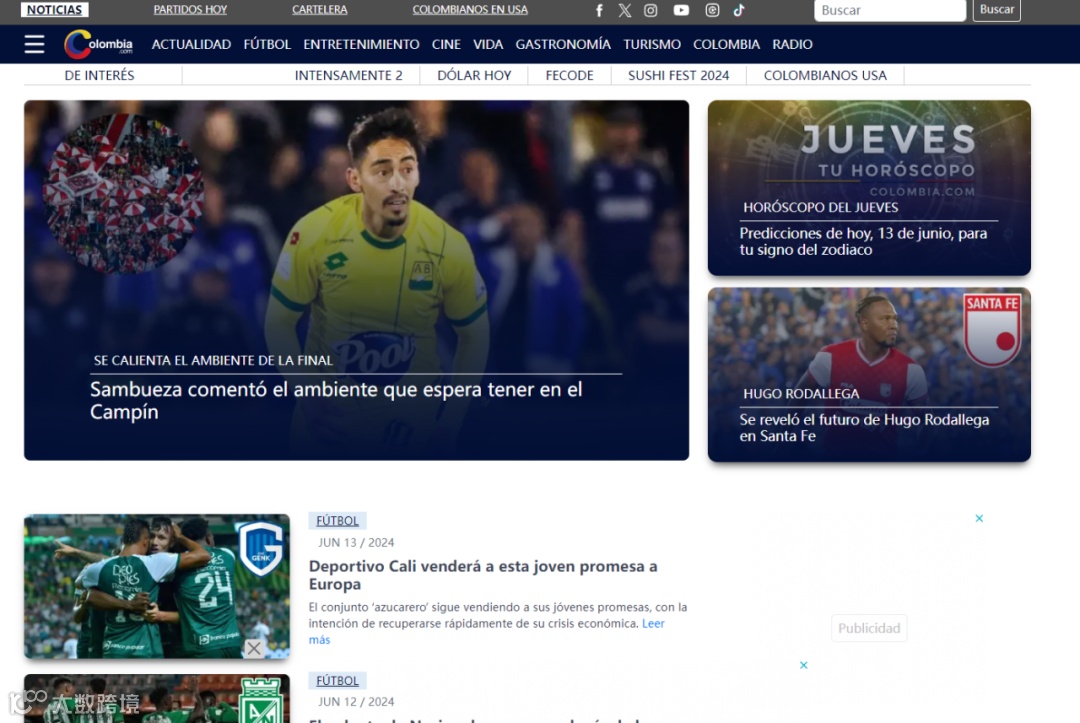Open PARTIDOS HOY link

tap(190, 10)
